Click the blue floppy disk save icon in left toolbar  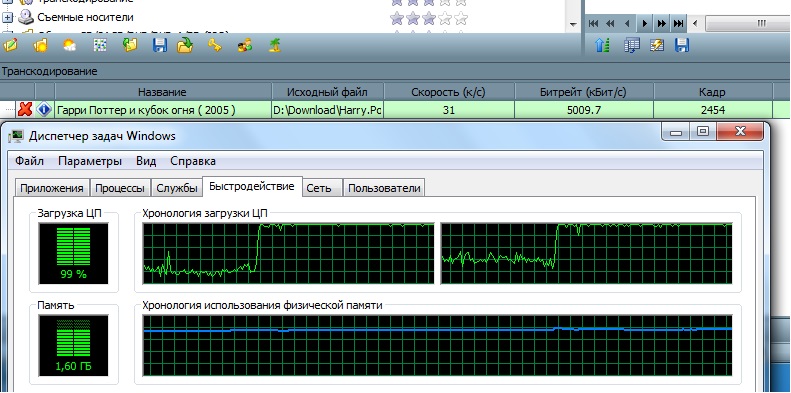coord(159,46)
